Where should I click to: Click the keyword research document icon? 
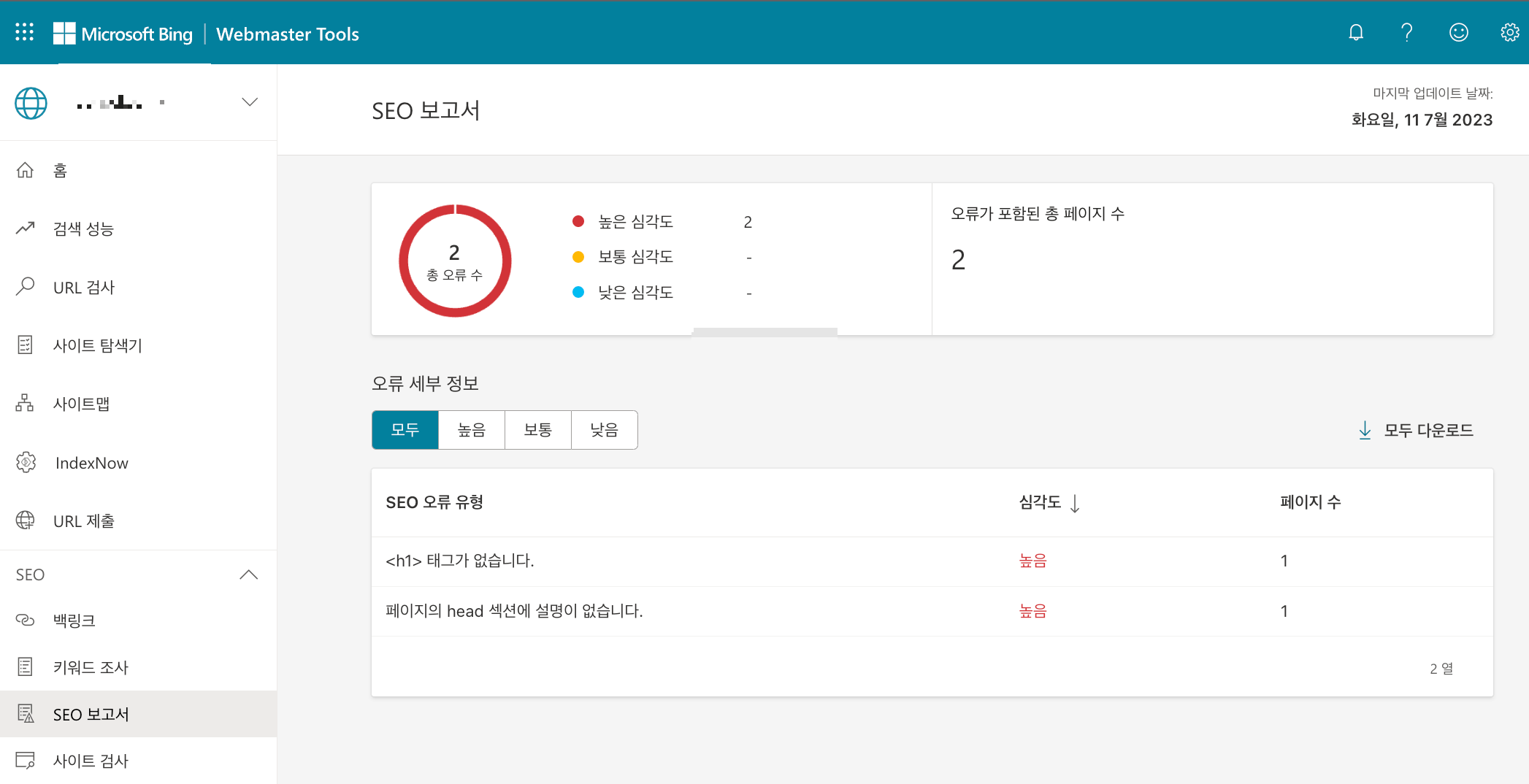25,666
